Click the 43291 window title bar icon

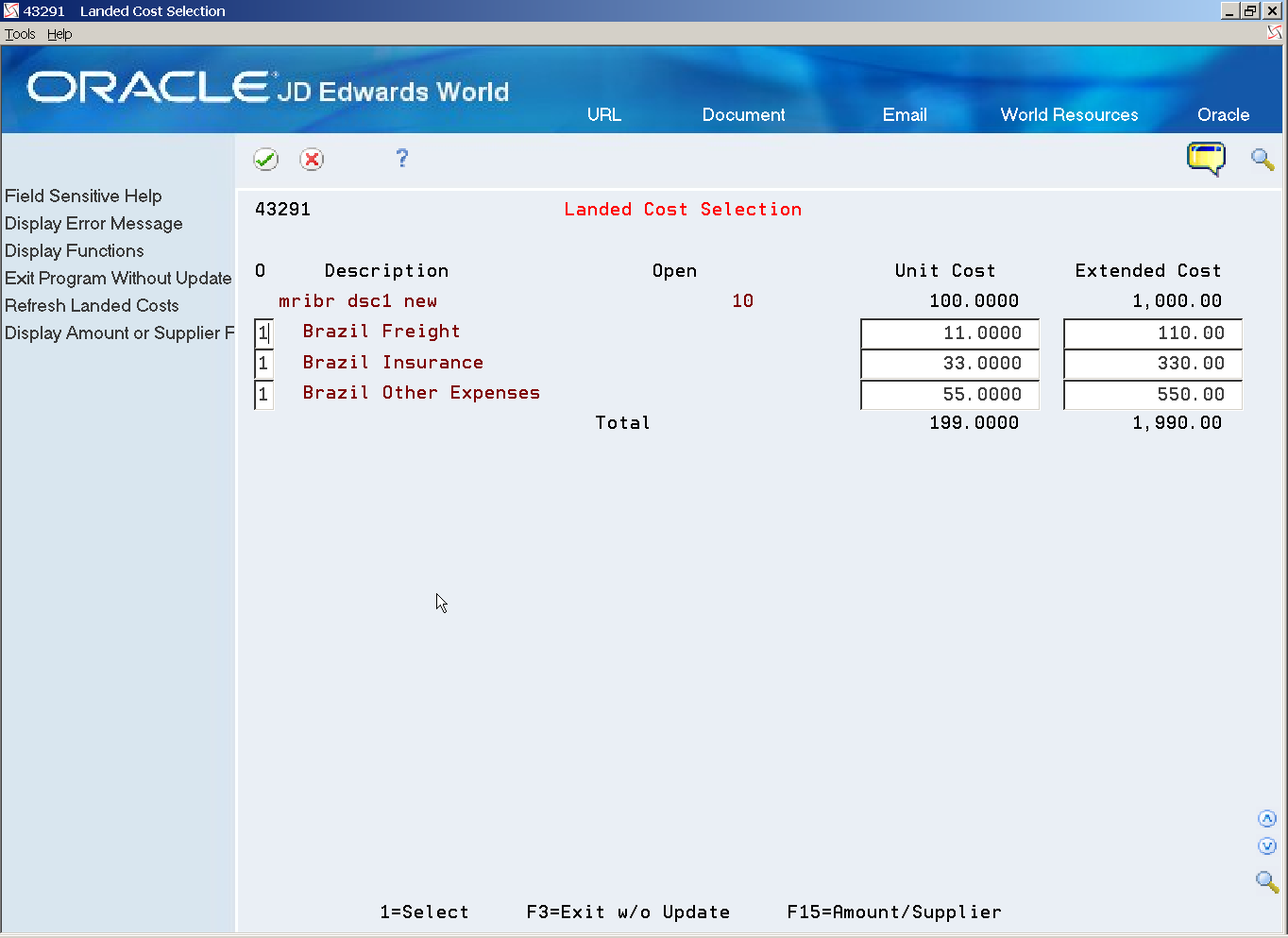tap(11, 10)
